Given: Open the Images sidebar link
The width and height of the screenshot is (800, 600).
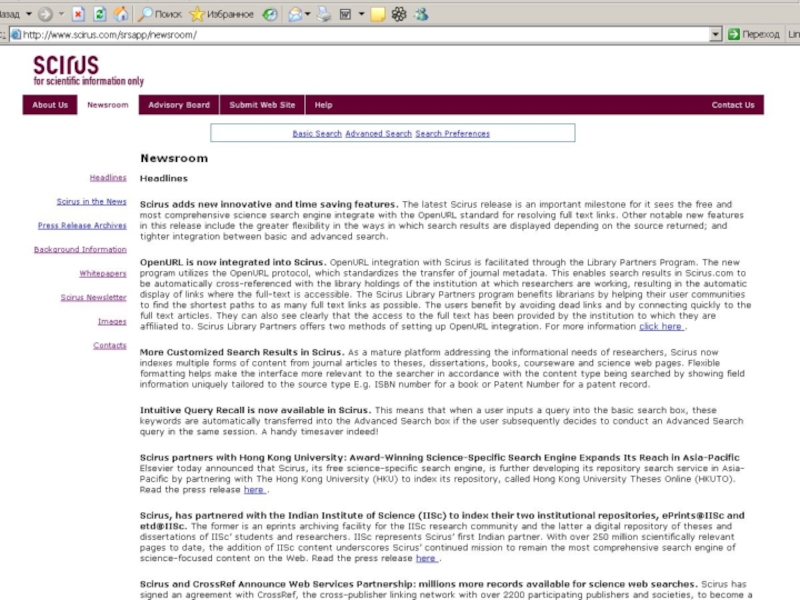Looking at the screenshot, I should 112,321.
